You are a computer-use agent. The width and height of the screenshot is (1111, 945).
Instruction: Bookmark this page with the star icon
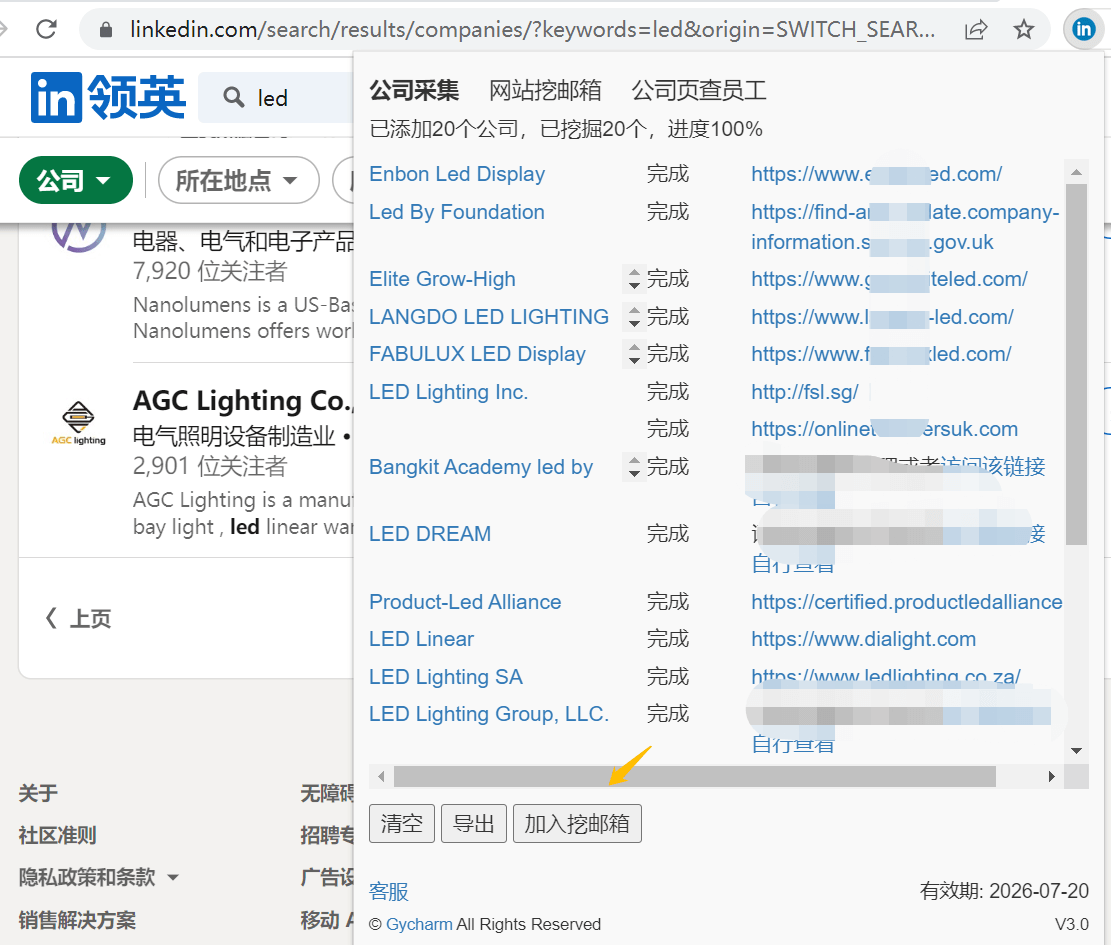tap(1023, 29)
